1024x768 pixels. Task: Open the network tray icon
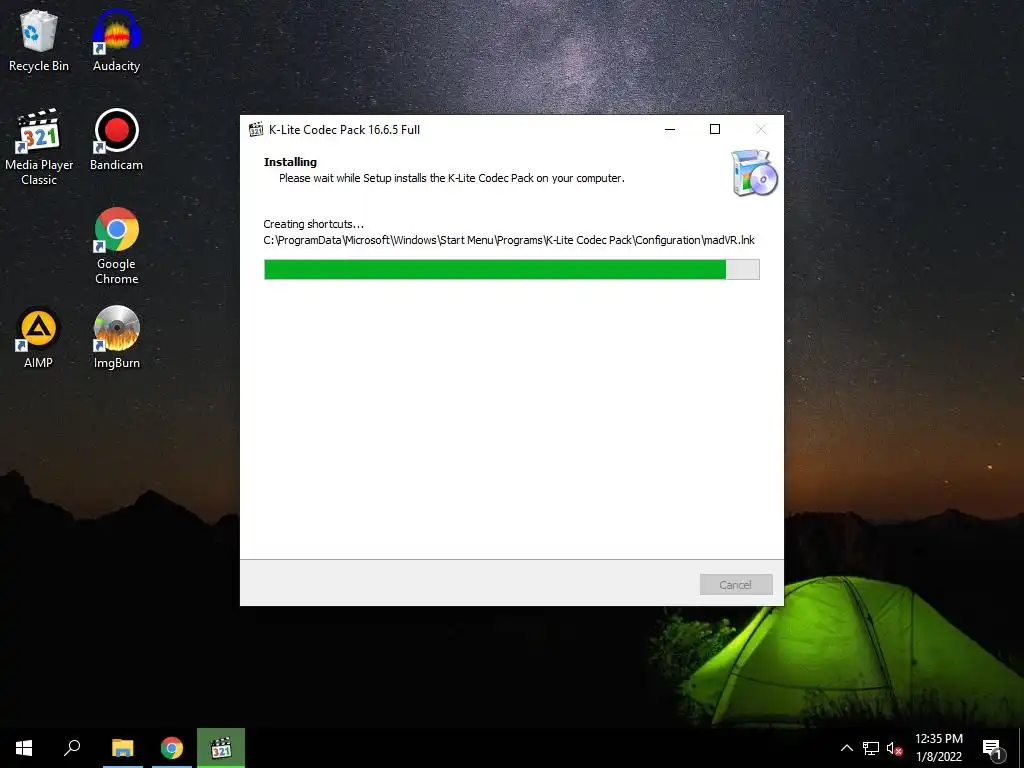pos(871,748)
